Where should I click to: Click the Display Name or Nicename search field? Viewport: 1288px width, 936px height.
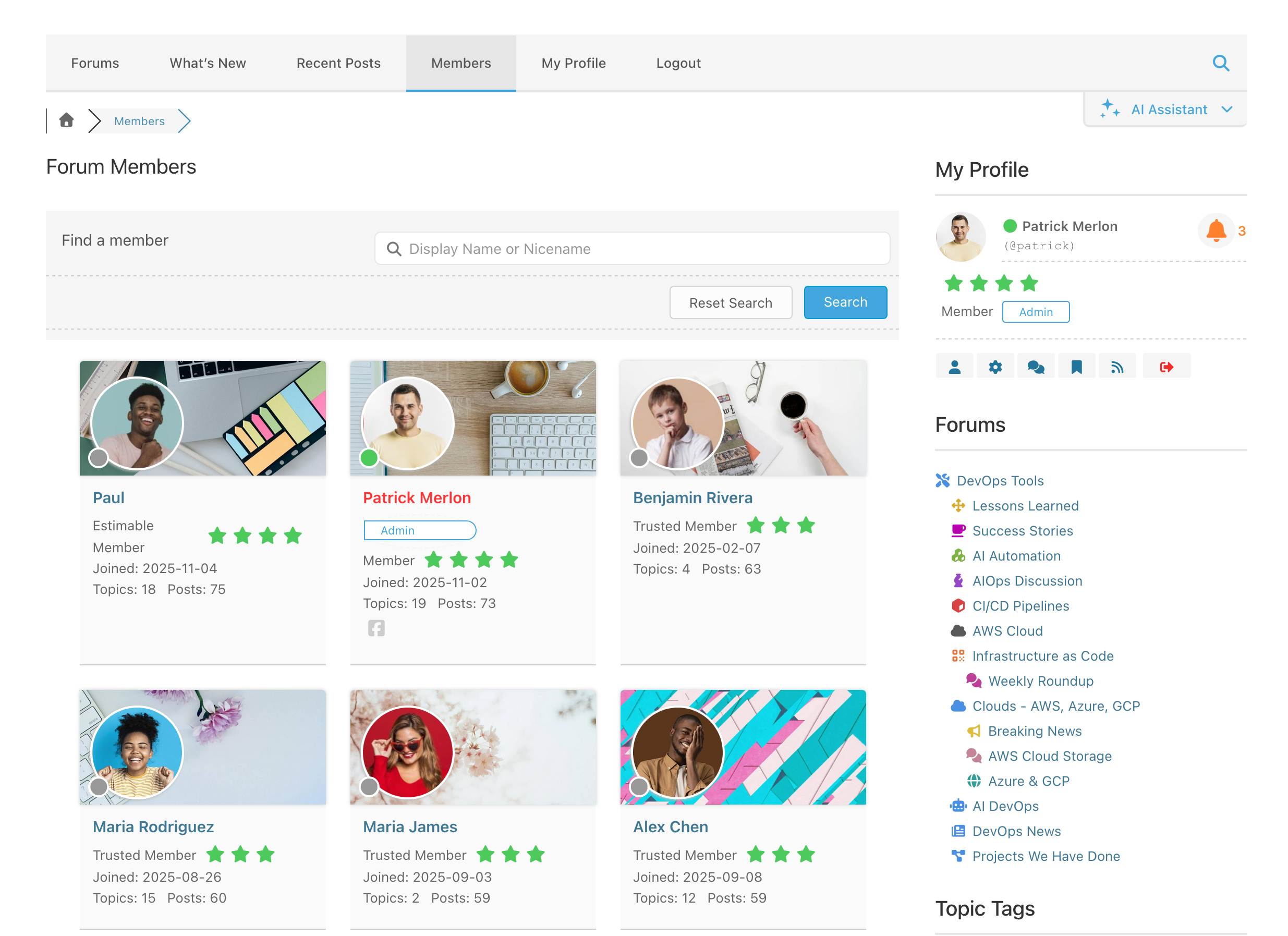[632, 248]
